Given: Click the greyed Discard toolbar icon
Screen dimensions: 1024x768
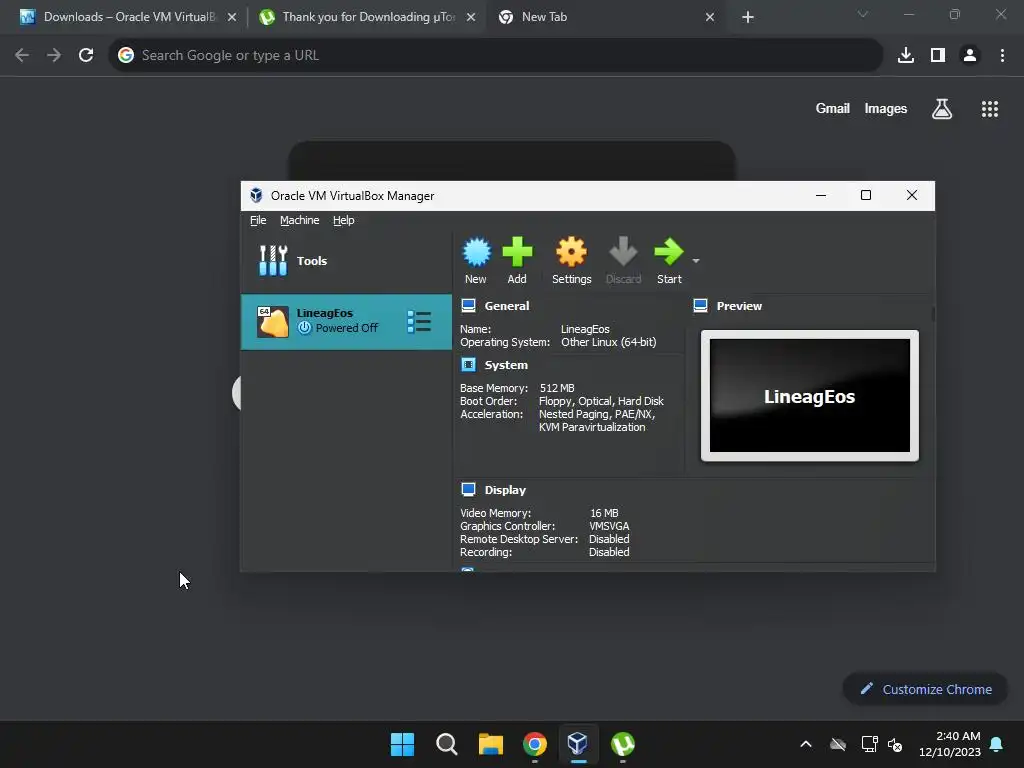Looking at the screenshot, I should point(623,260).
